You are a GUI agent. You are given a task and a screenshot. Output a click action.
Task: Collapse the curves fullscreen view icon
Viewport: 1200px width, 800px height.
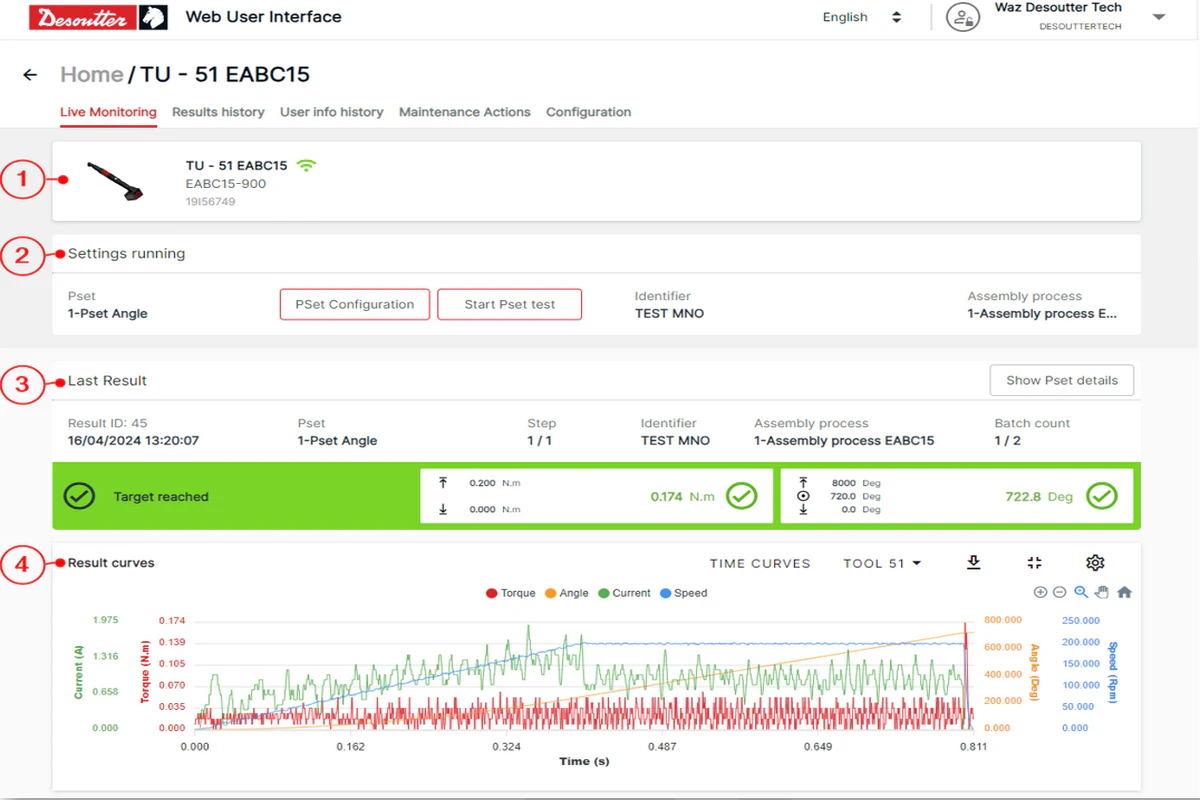pyautogui.click(x=1035, y=563)
